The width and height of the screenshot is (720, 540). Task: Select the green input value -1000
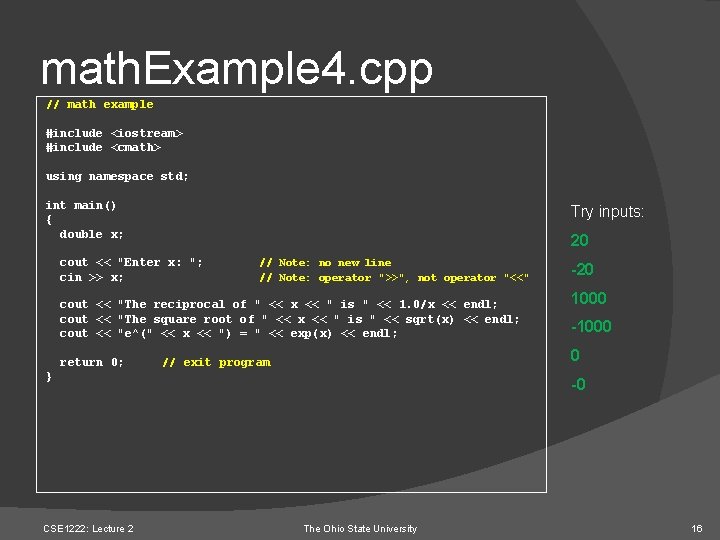pyautogui.click(x=591, y=326)
